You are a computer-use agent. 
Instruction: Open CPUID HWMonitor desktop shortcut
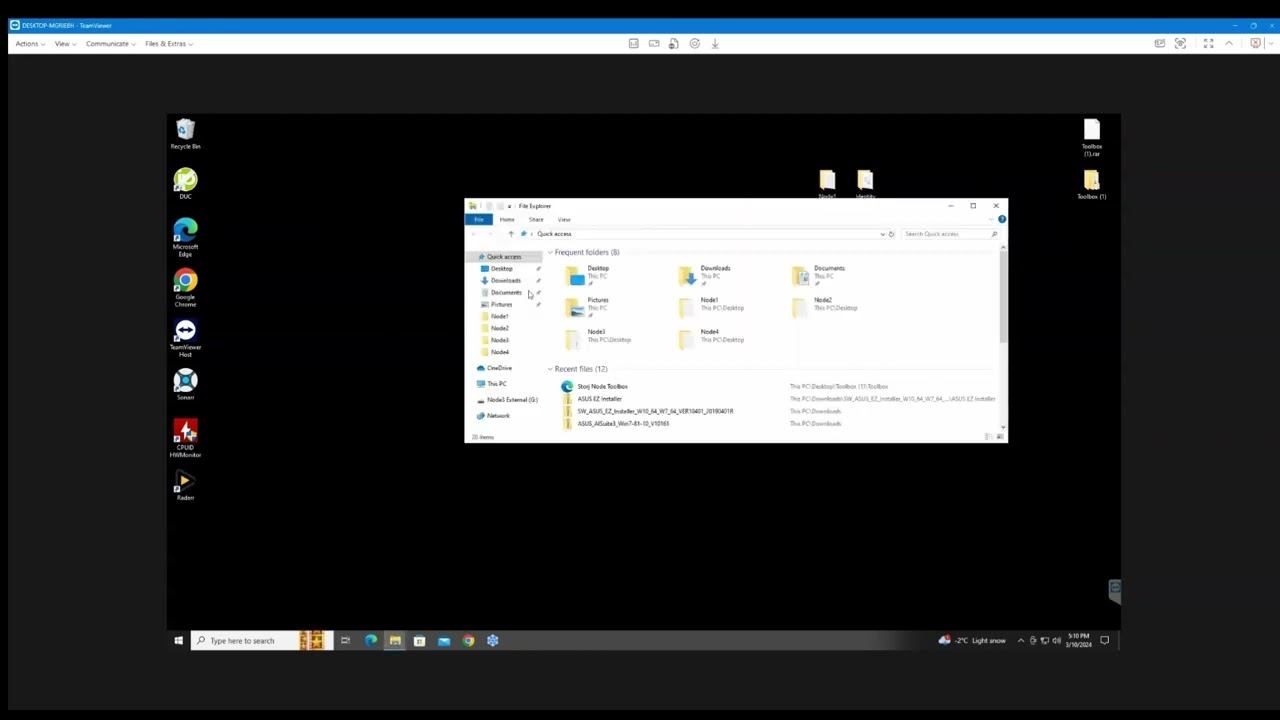coord(185,438)
